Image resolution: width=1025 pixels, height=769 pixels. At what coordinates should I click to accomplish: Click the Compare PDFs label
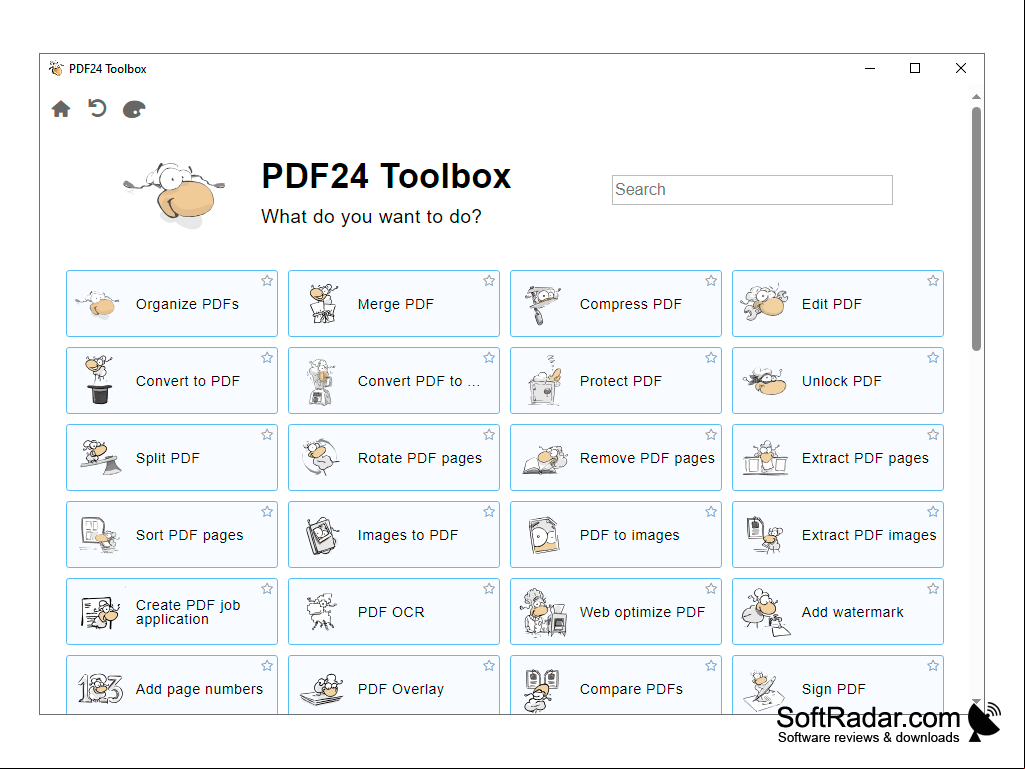pos(631,689)
